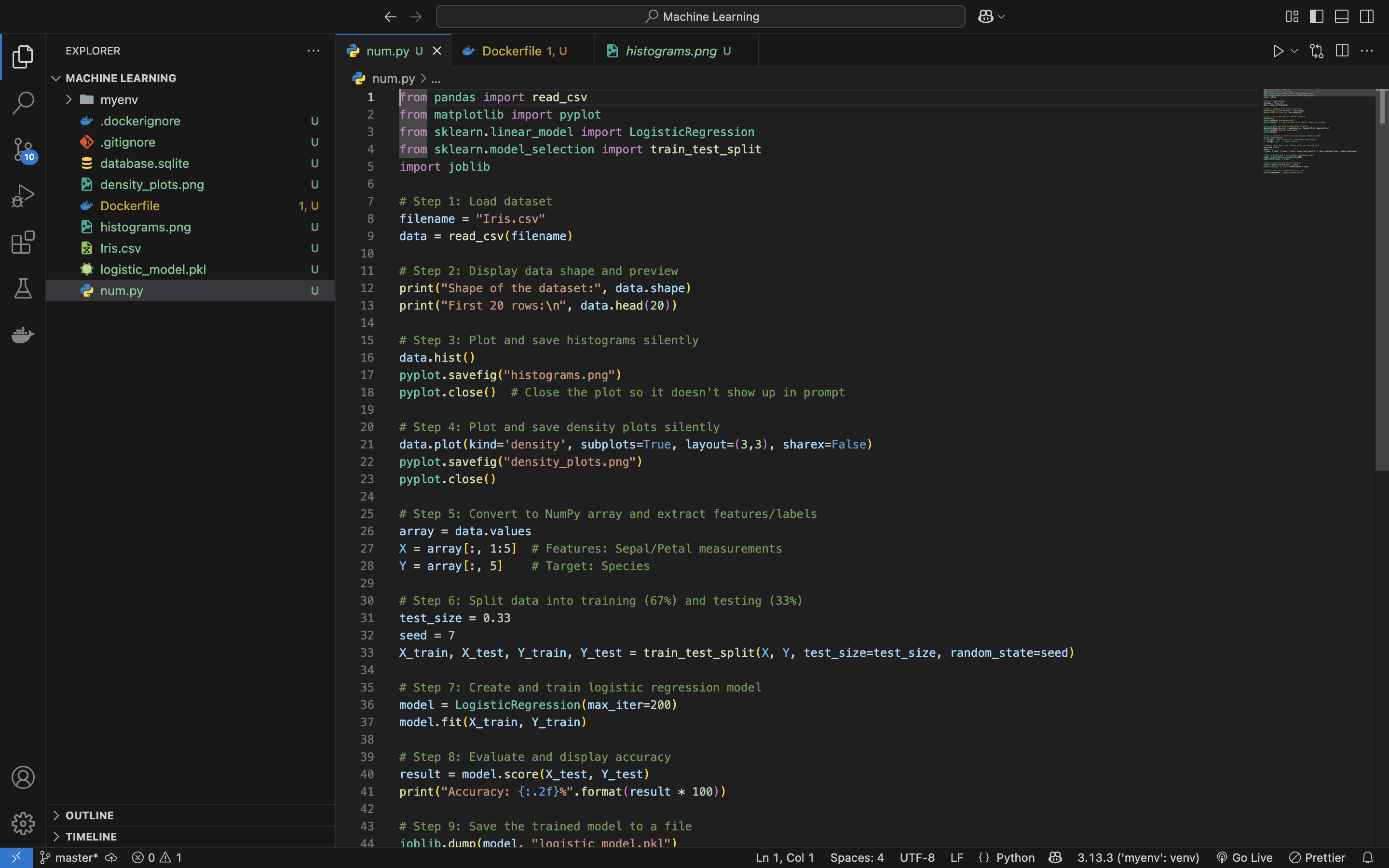Expand the myenv folder

(190, 99)
